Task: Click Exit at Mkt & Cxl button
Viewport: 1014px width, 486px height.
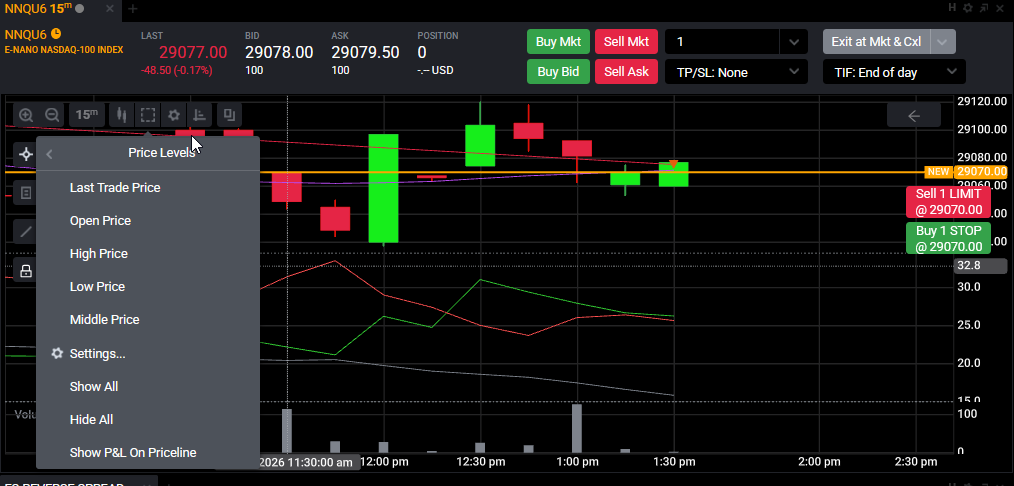Action: coord(876,42)
